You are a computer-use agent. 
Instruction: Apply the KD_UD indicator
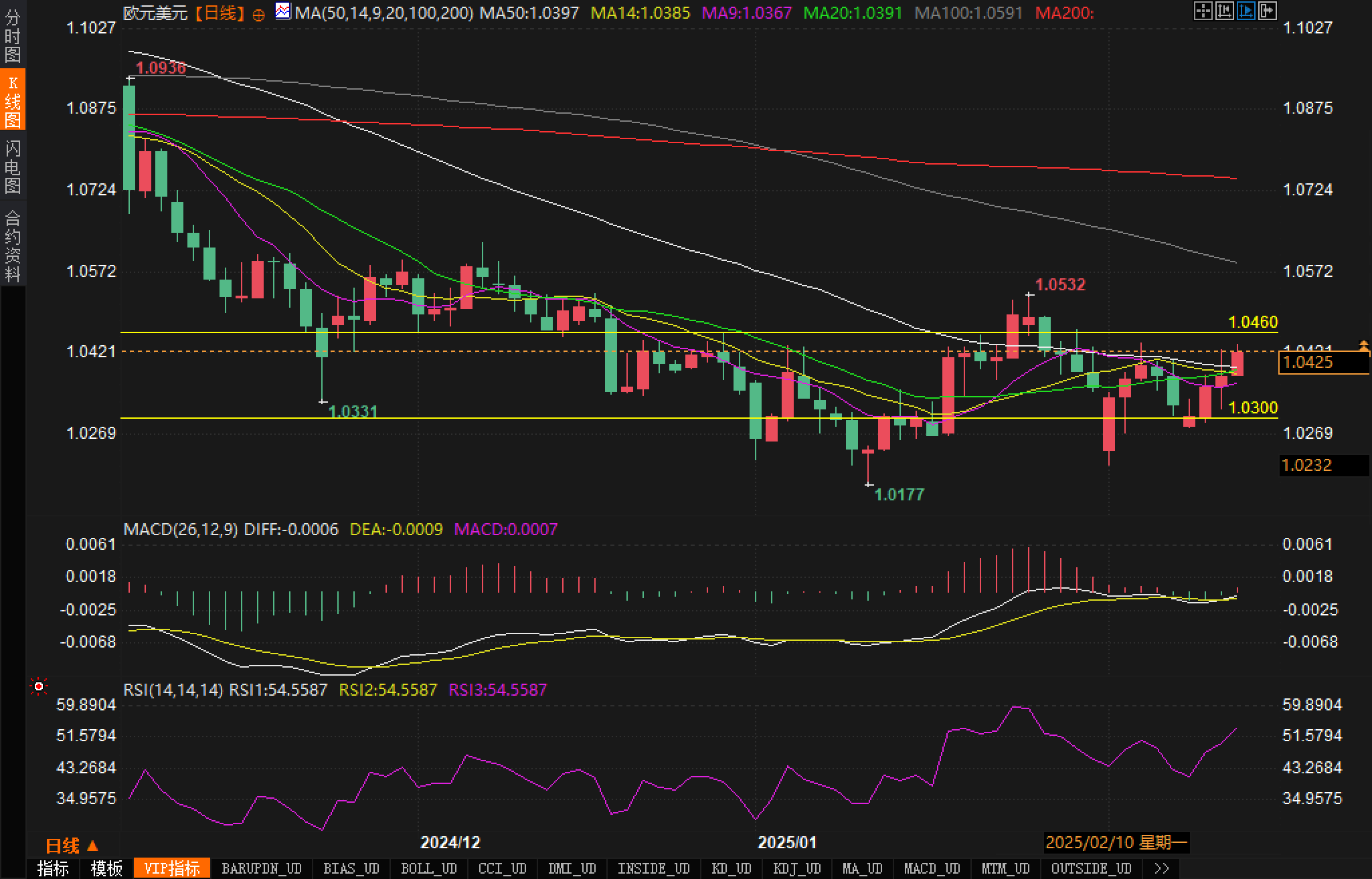coord(731,868)
